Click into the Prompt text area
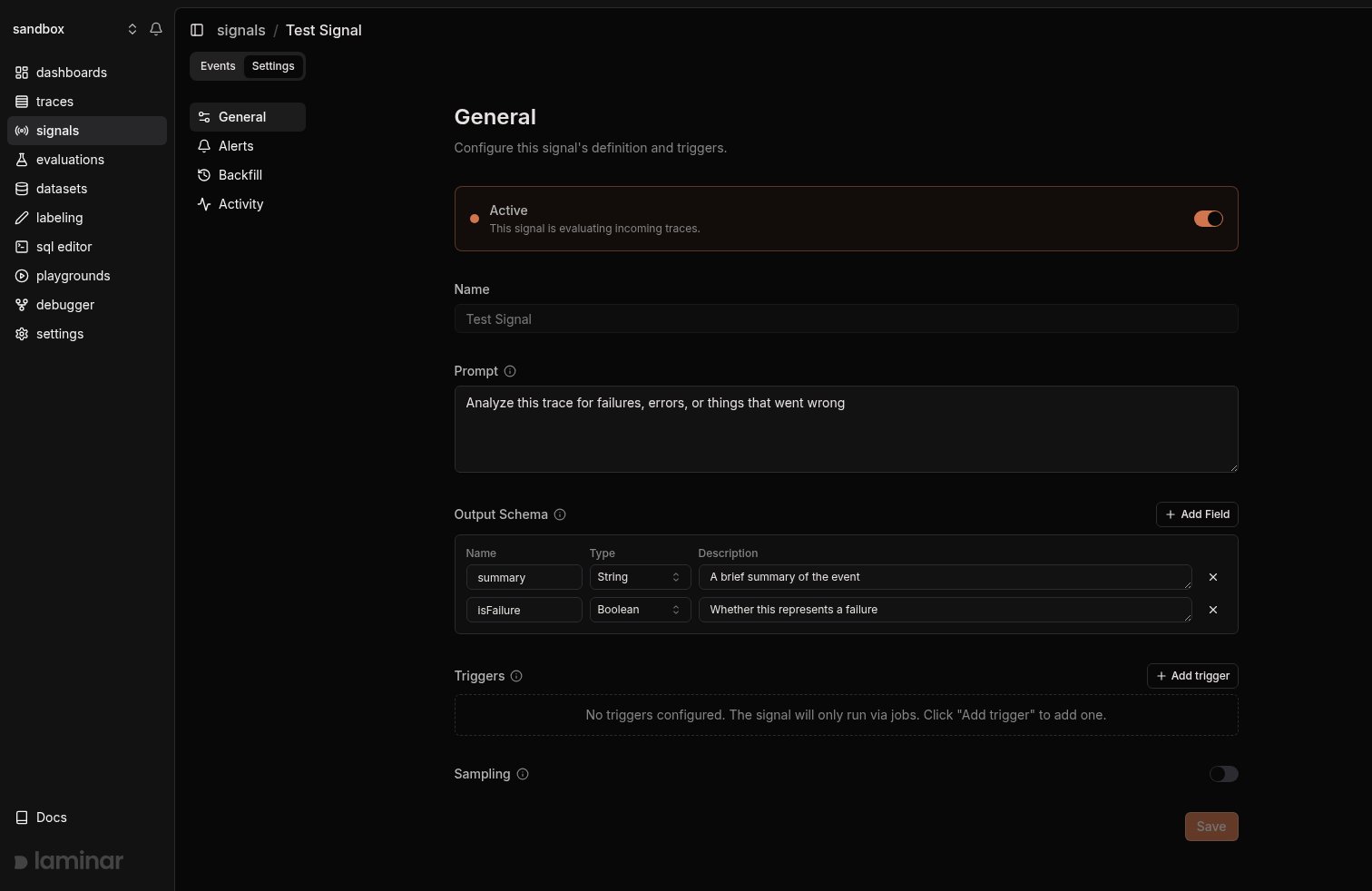 [x=846, y=429]
